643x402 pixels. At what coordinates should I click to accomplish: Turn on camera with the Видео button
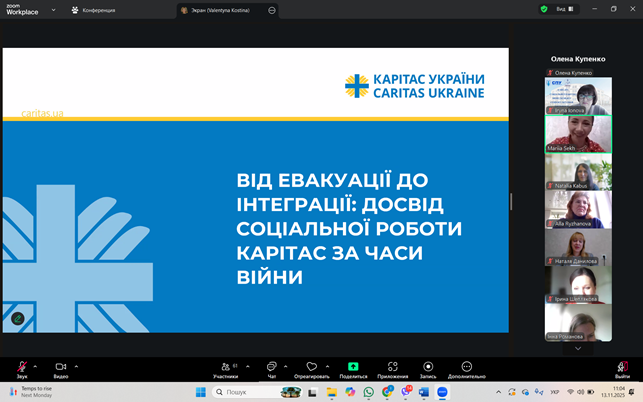(60, 367)
